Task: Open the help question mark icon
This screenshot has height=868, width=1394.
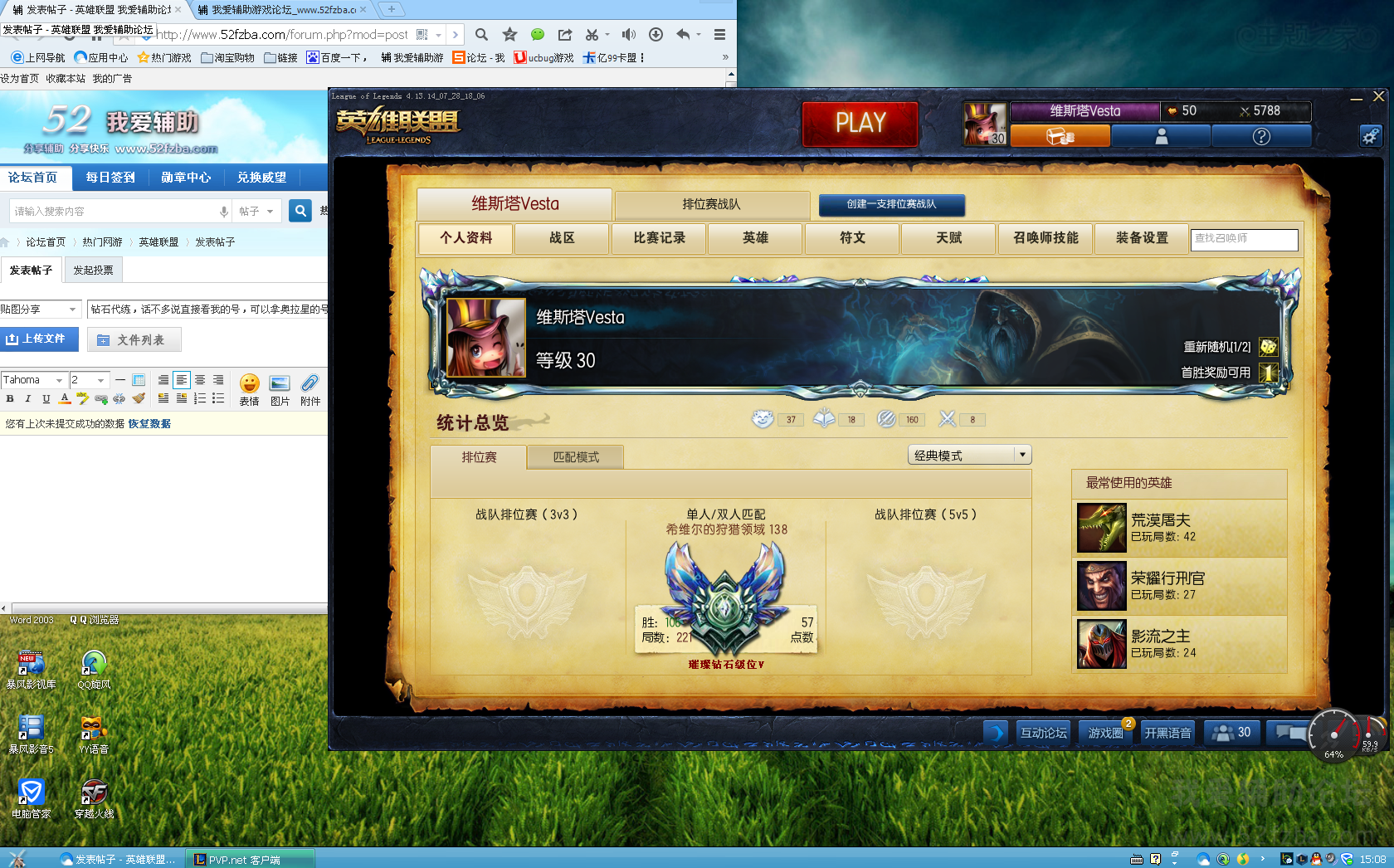Action: pyautogui.click(x=1261, y=136)
